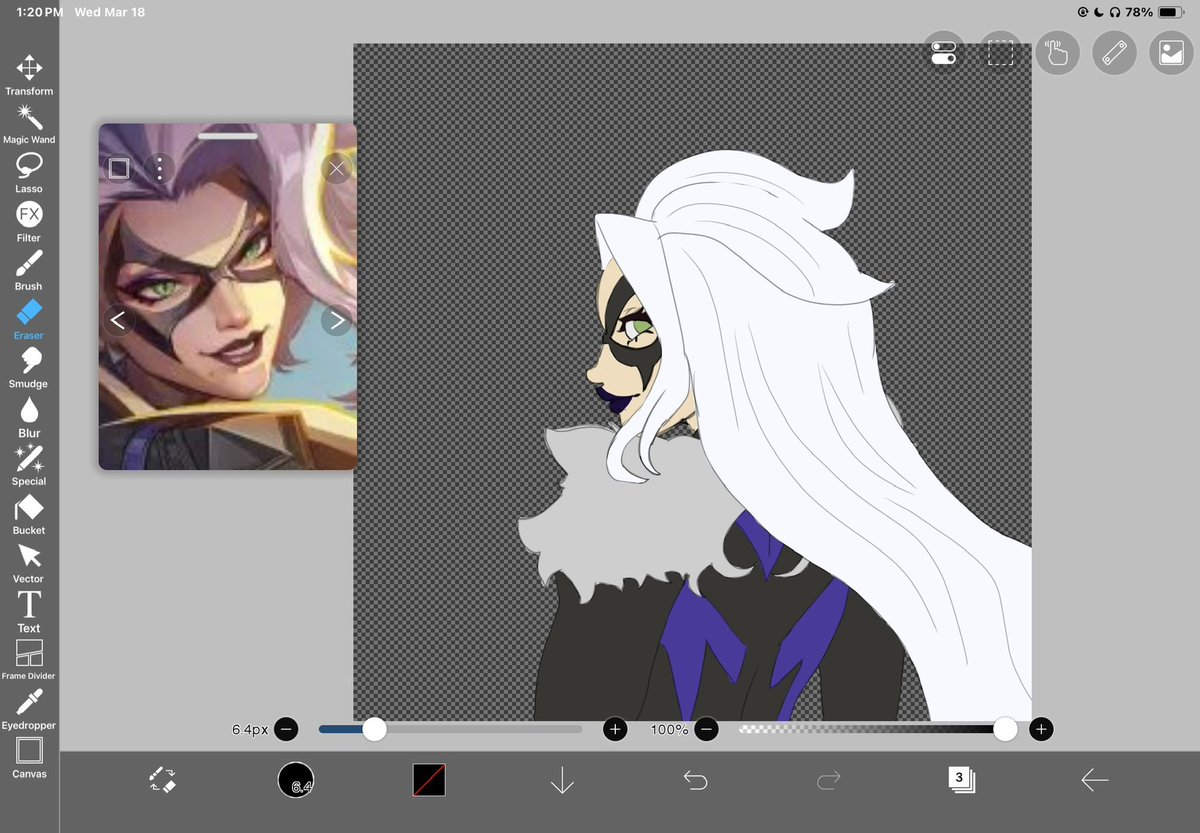The height and width of the screenshot is (833, 1200).
Task: Select the Text tool
Action: tap(29, 612)
